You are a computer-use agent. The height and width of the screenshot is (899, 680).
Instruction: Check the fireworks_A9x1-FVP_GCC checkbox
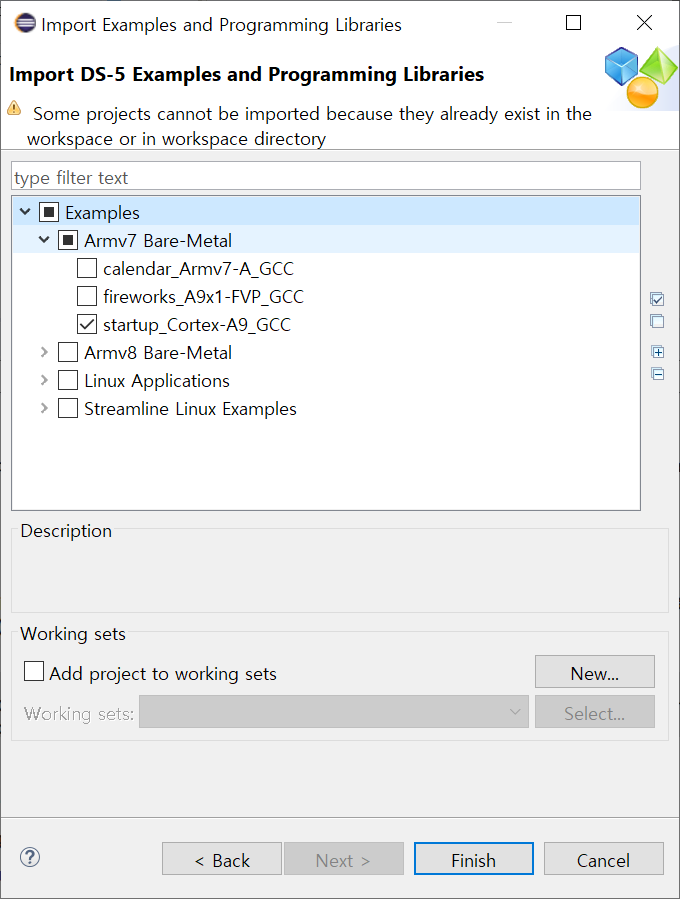[x=87, y=296]
